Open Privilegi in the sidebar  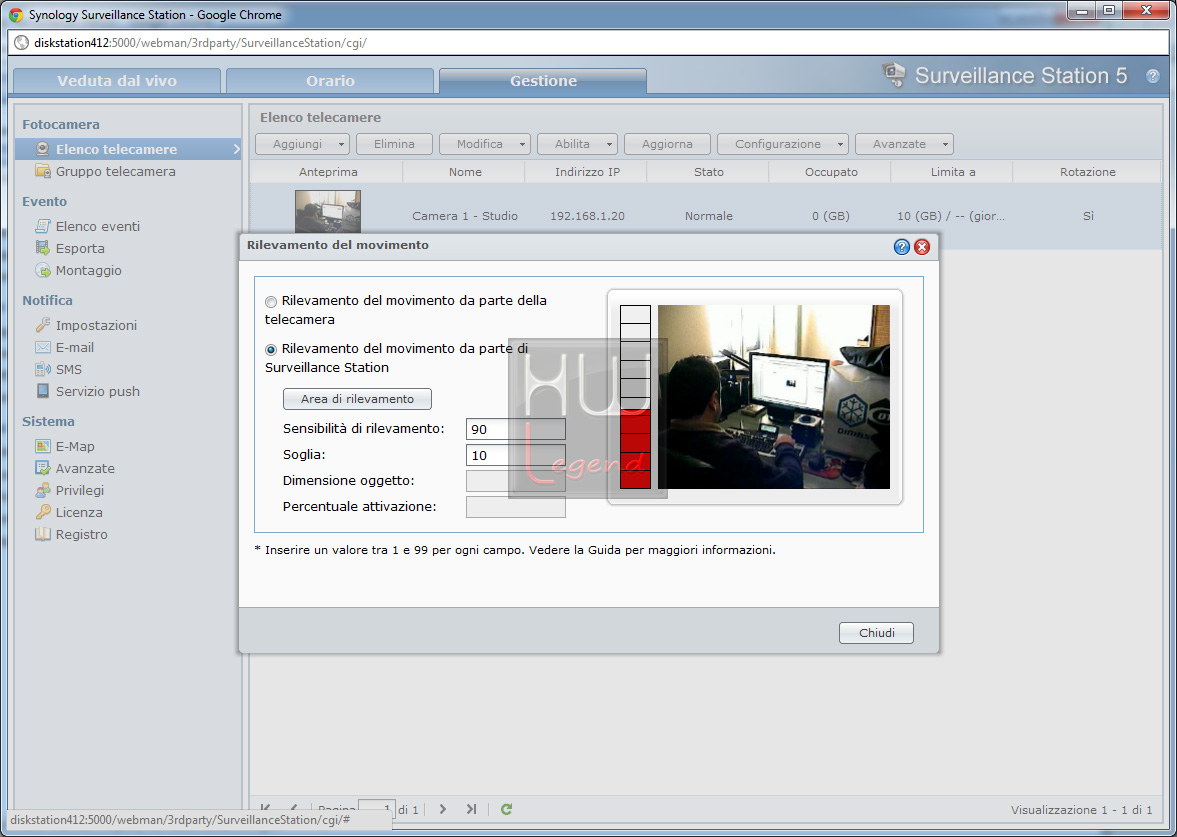(x=80, y=490)
